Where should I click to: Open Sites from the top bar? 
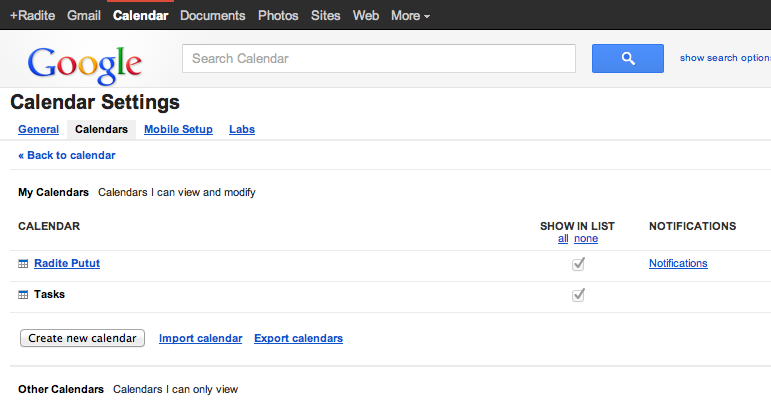pyautogui.click(x=326, y=16)
